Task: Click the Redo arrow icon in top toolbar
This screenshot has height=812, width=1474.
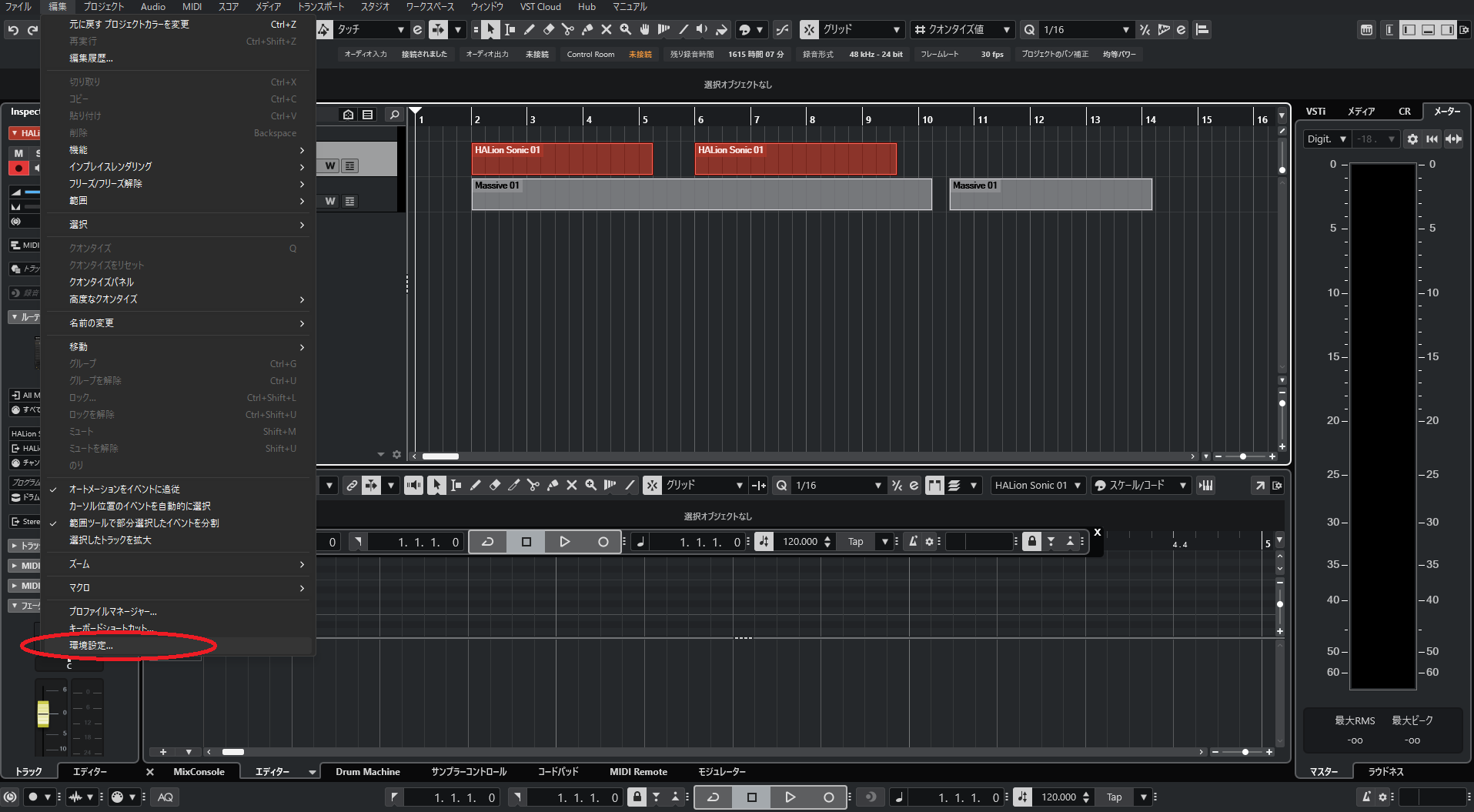Action: 32,30
